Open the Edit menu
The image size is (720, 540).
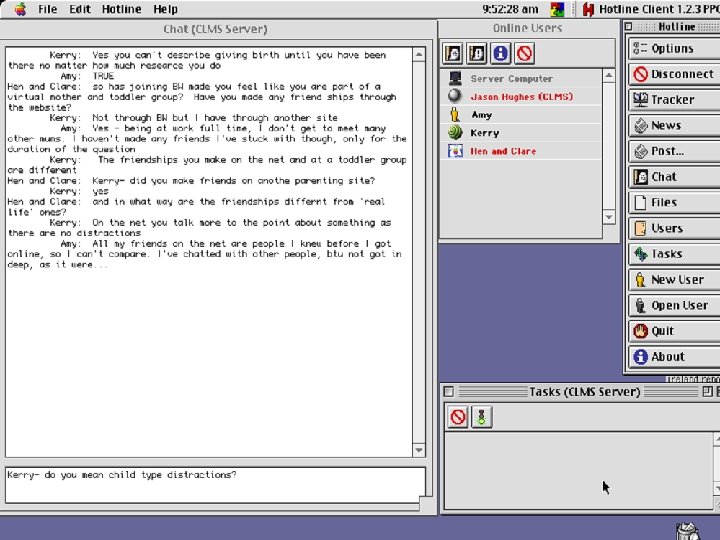80,9
